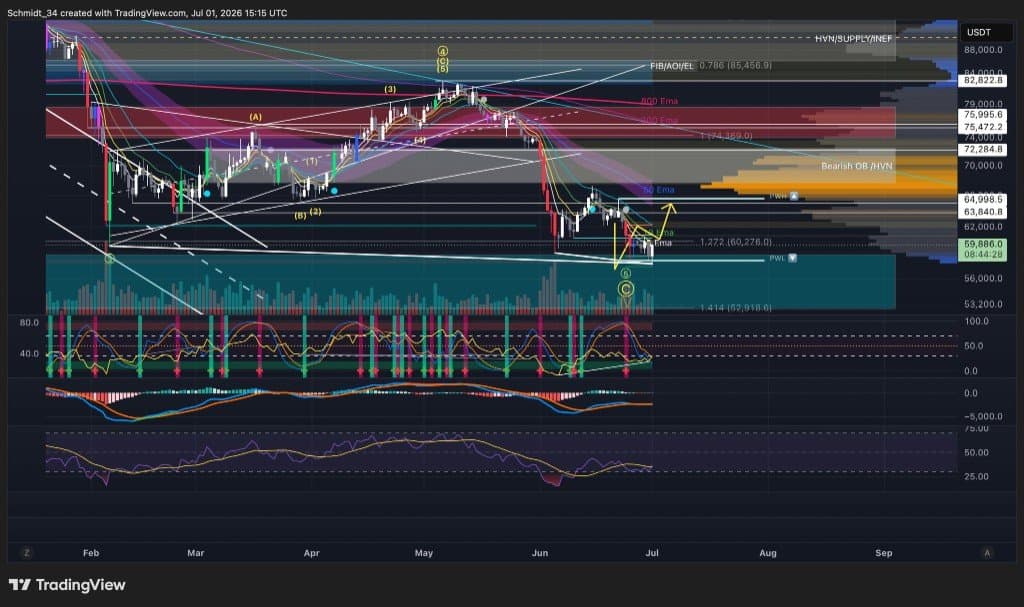The image size is (1024, 607).
Task: Click 88,000.0 on the price axis
Action: coord(983,50)
